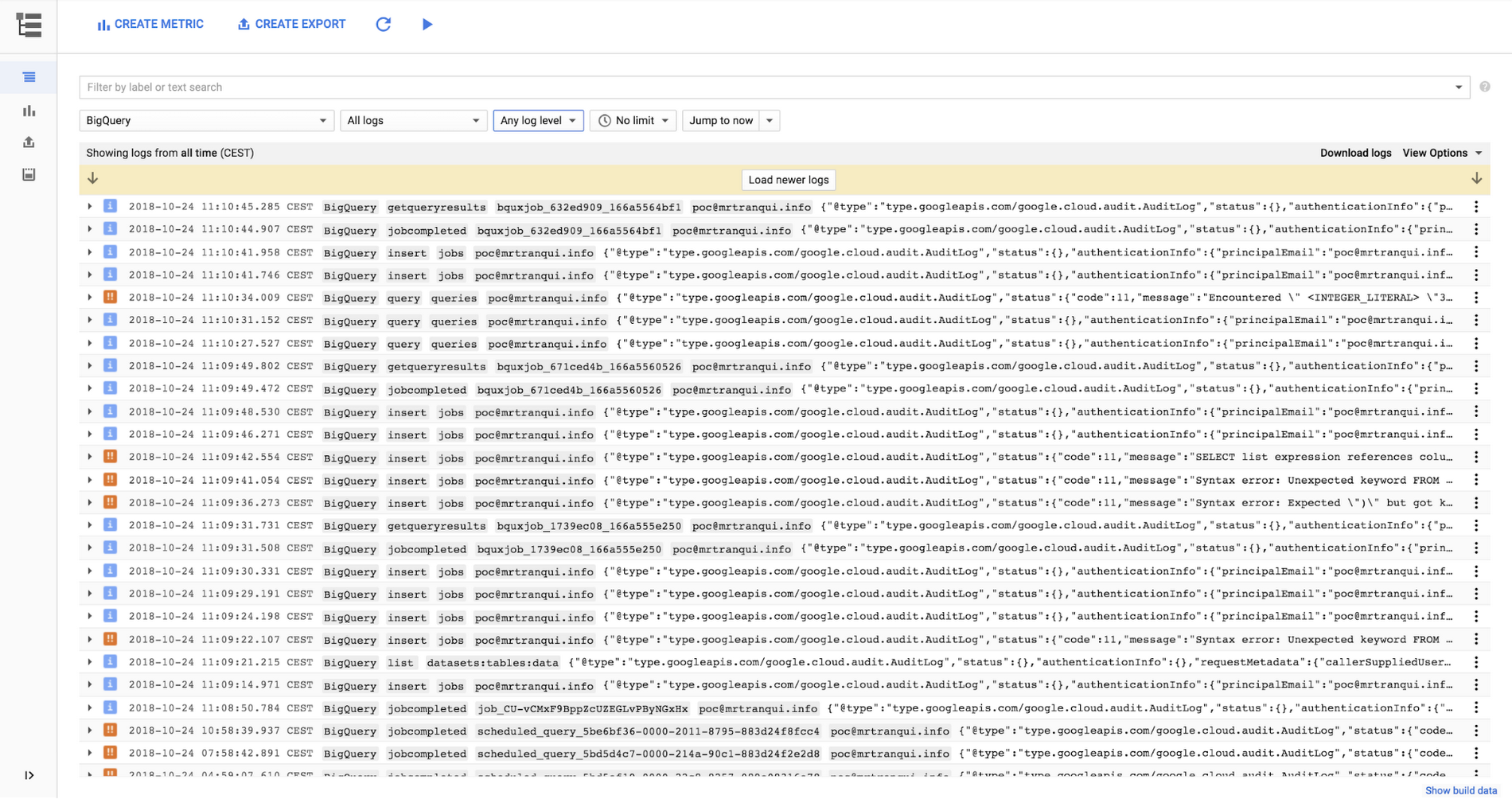Click the error severity icon at 10:58:39.937

pos(111,730)
